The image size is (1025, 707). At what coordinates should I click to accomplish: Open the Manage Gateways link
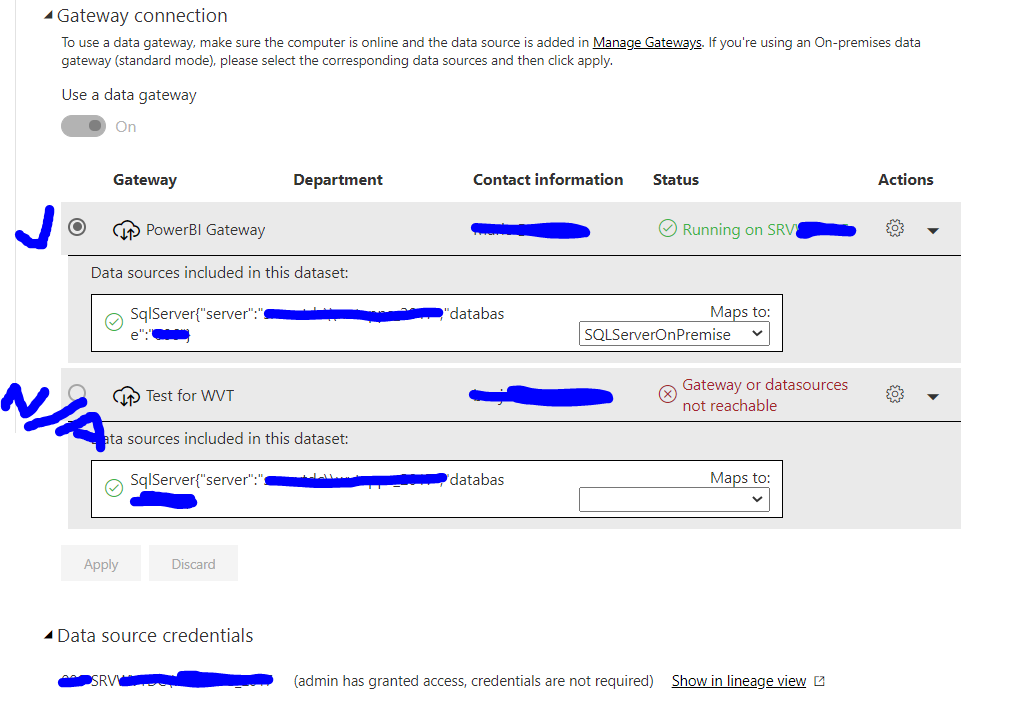[x=647, y=42]
